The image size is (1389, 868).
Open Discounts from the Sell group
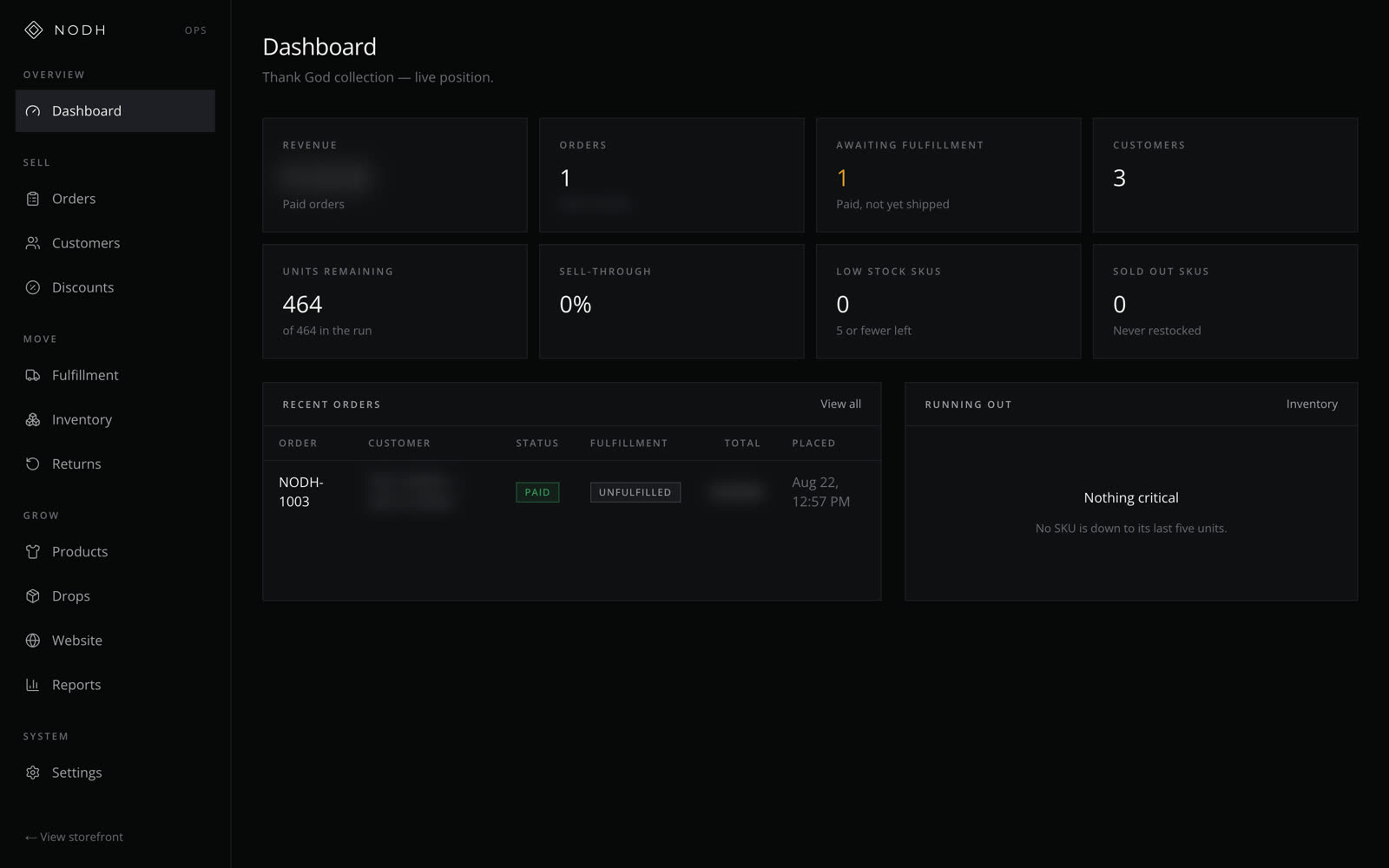coord(115,287)
